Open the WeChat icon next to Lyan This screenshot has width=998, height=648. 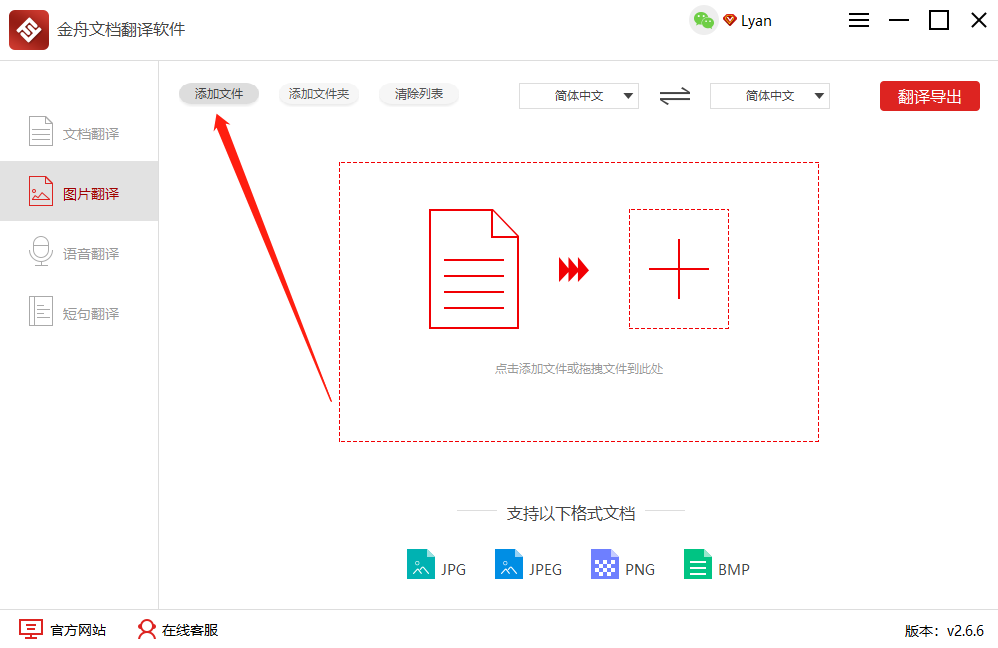(703, 21)
